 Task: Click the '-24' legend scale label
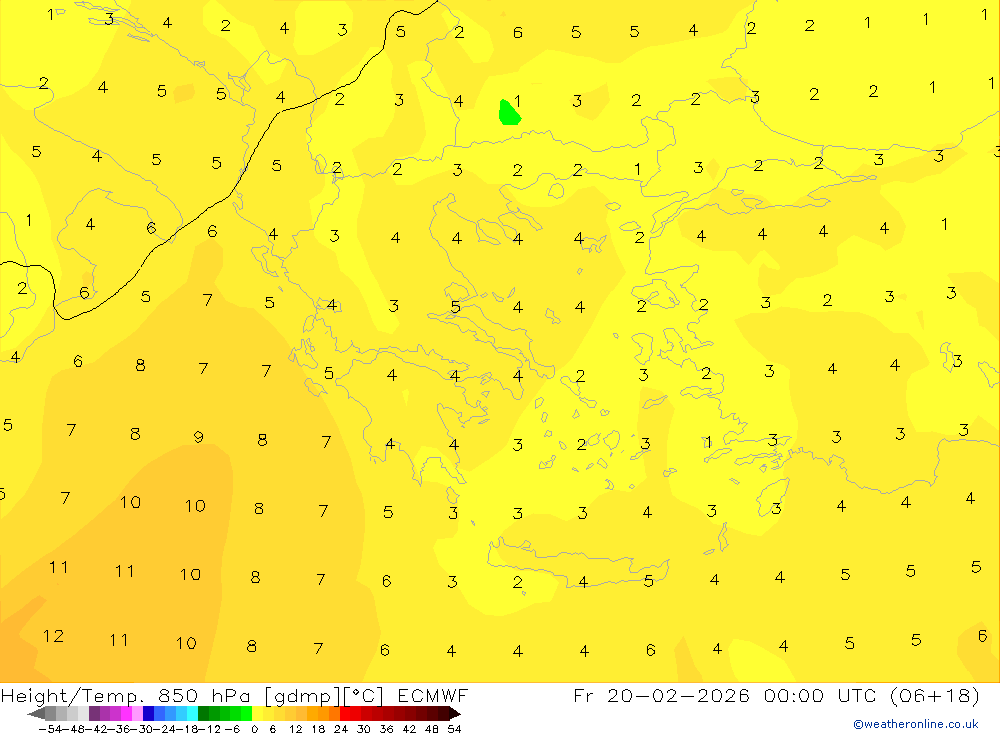(x=164, y=729)
